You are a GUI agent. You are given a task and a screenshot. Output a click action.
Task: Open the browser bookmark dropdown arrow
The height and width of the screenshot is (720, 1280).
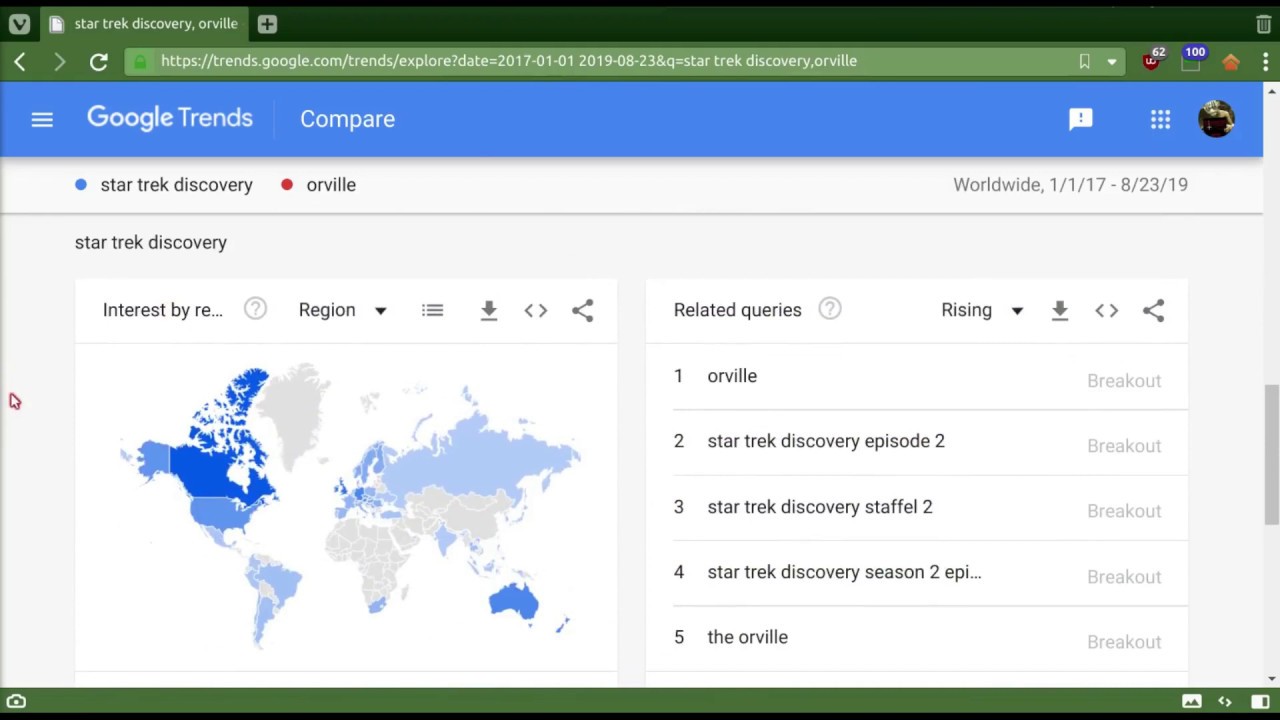pos(1111,61)
